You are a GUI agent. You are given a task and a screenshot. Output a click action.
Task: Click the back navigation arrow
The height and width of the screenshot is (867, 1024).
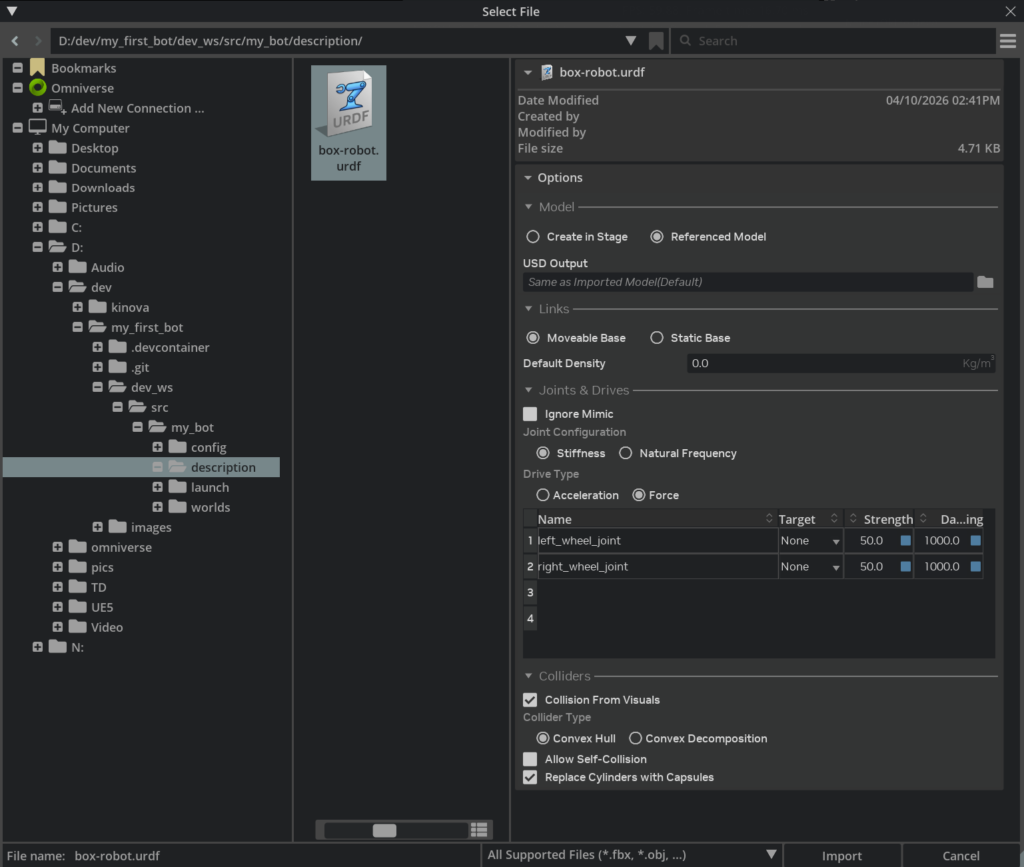(15, 41)
